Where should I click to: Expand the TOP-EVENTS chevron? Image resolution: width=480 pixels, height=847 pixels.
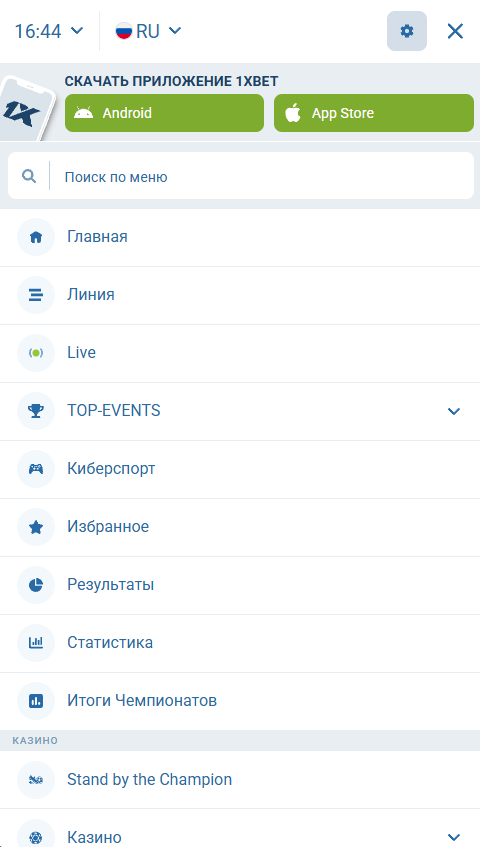454,411
